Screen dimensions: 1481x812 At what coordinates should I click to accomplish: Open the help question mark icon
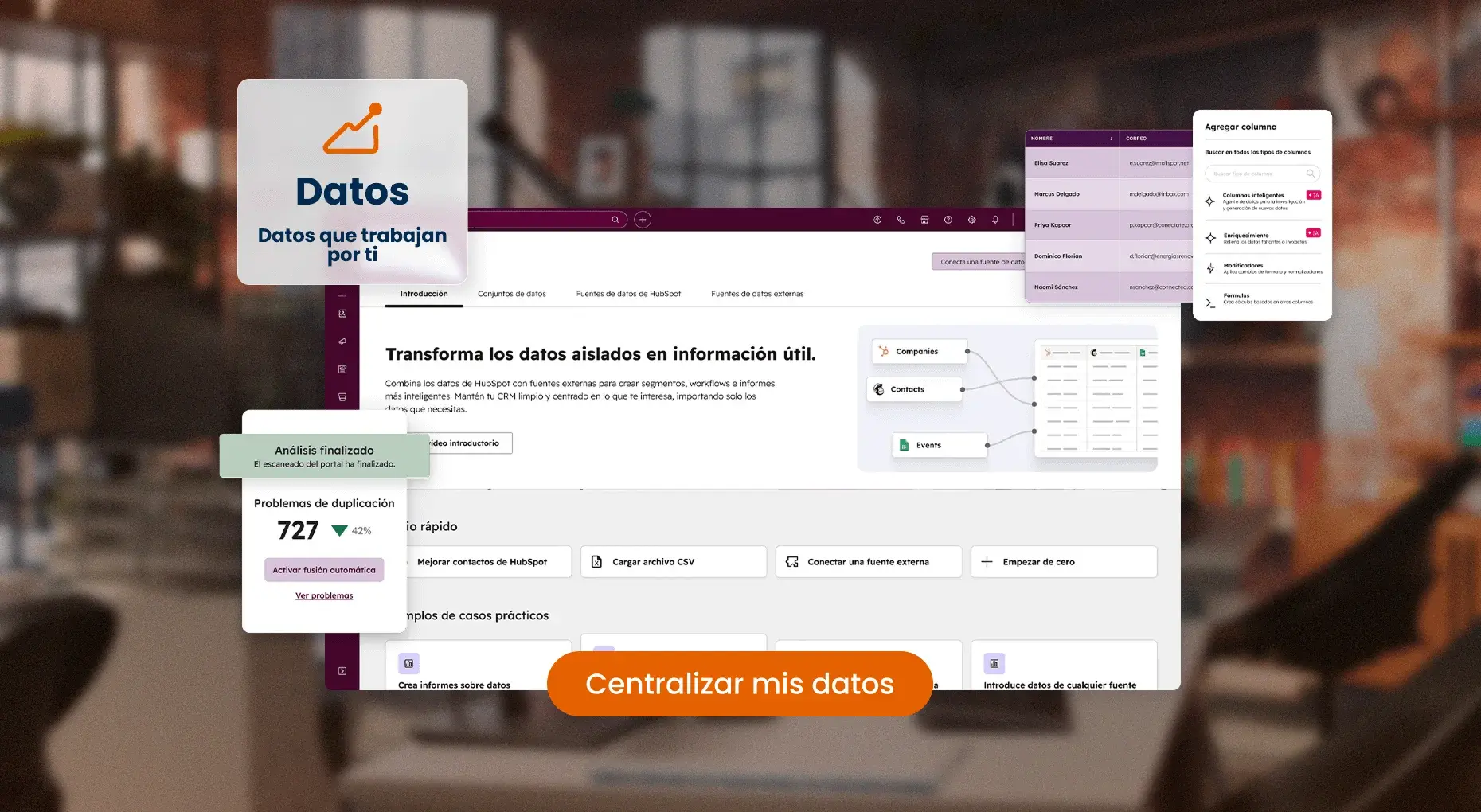coord(948,220)
